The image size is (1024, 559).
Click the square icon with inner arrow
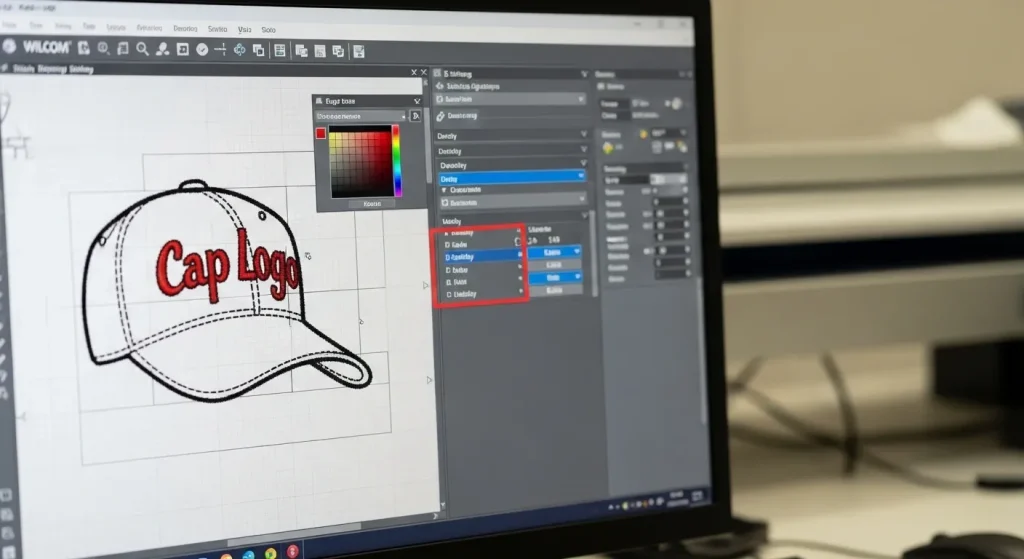click(x=183, y=50)
